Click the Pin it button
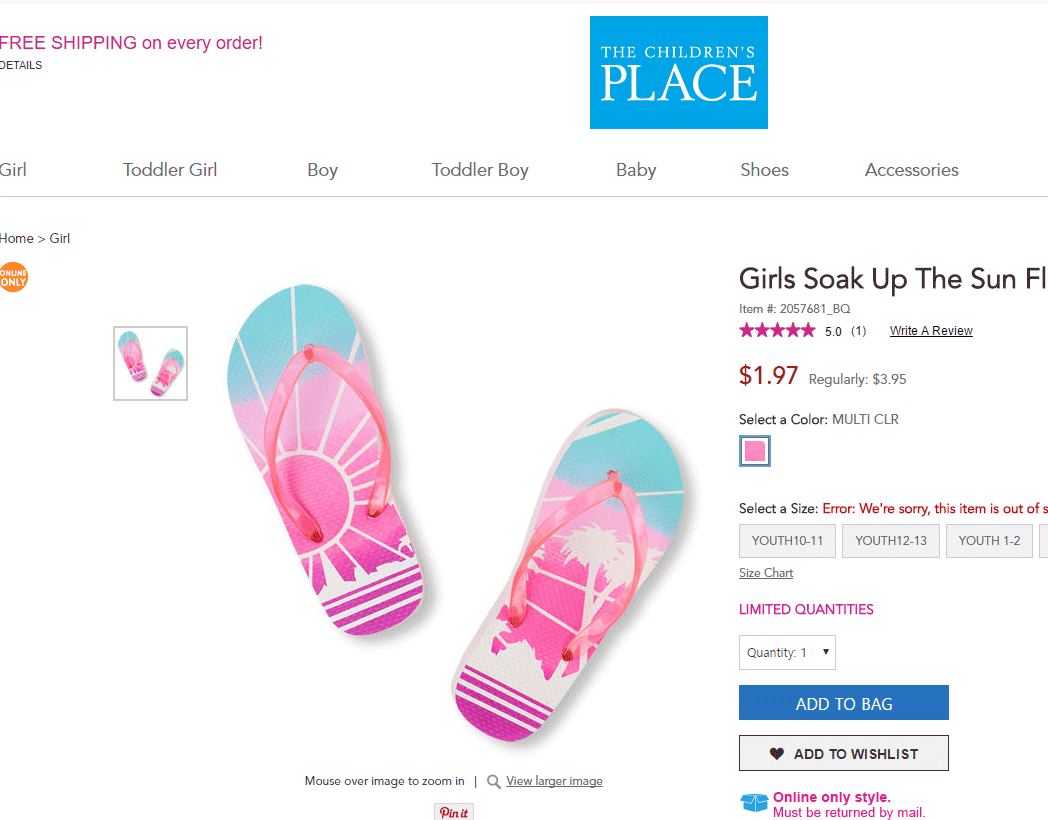This screenshot has width=1048, height=820. click(453, 812)
